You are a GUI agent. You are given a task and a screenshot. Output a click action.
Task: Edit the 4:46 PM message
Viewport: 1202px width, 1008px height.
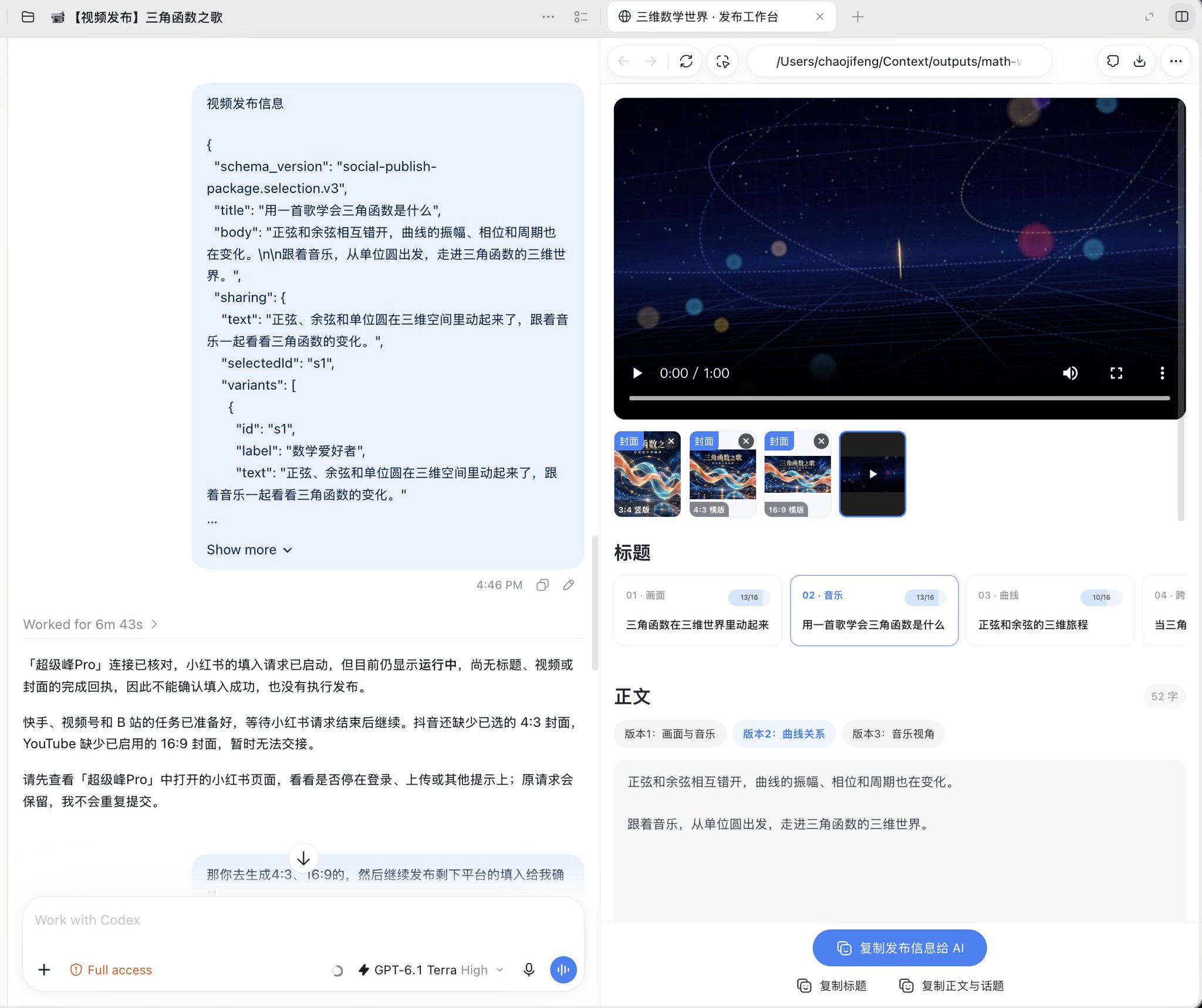[x=568, y=585]
